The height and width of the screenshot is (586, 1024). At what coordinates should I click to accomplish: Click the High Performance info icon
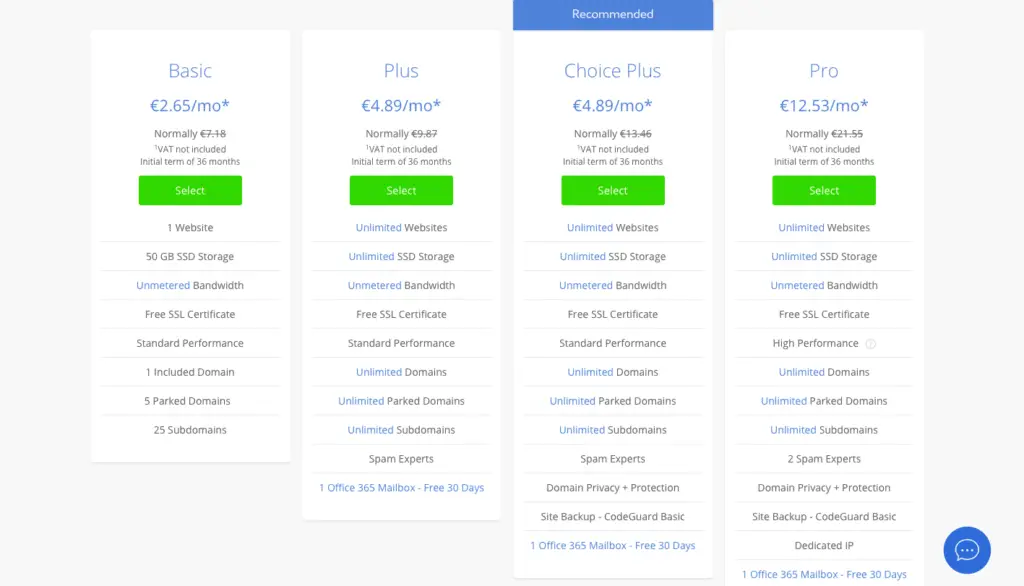tap(871, 344)
